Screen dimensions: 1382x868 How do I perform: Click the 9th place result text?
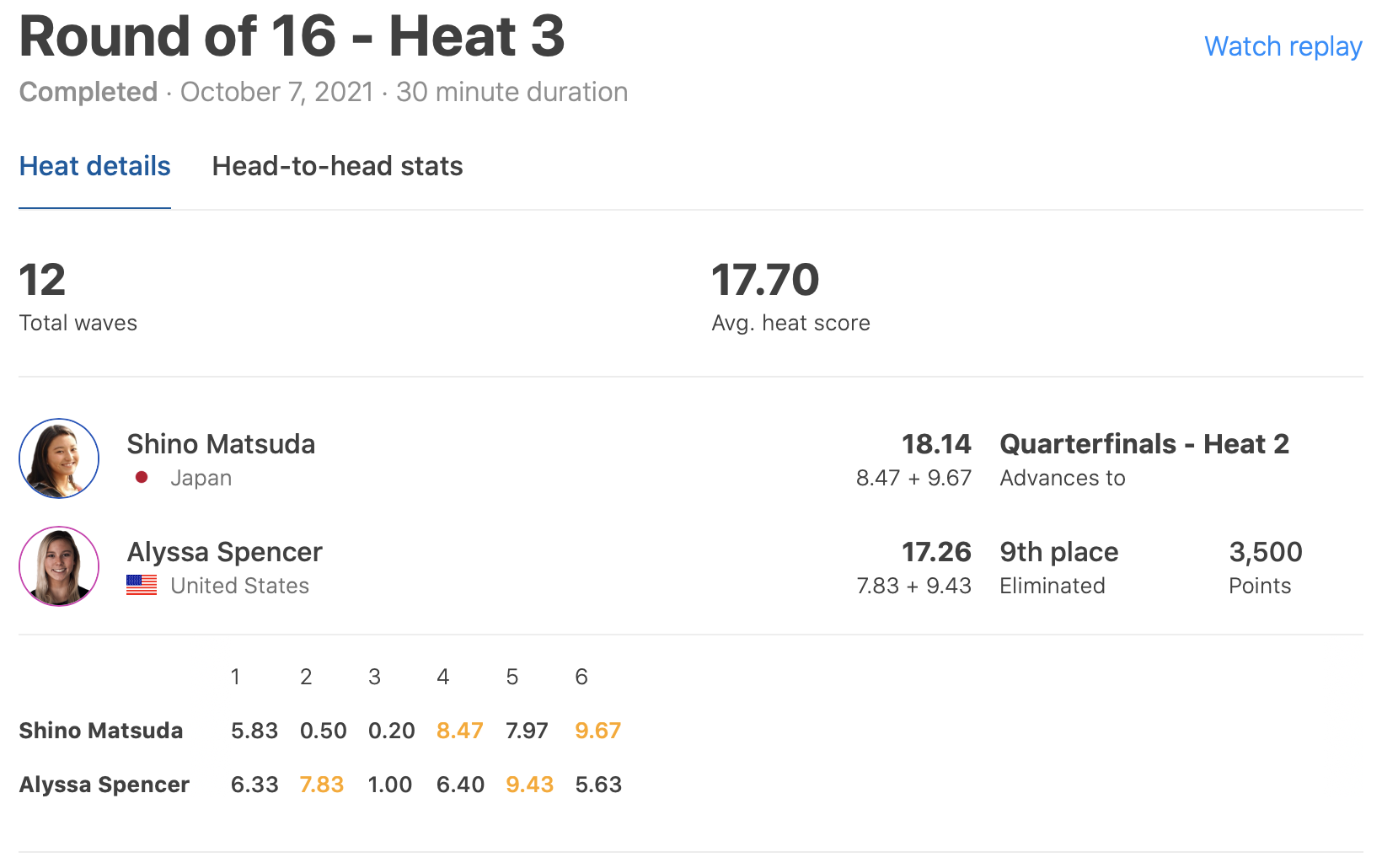click(1058, 552)
